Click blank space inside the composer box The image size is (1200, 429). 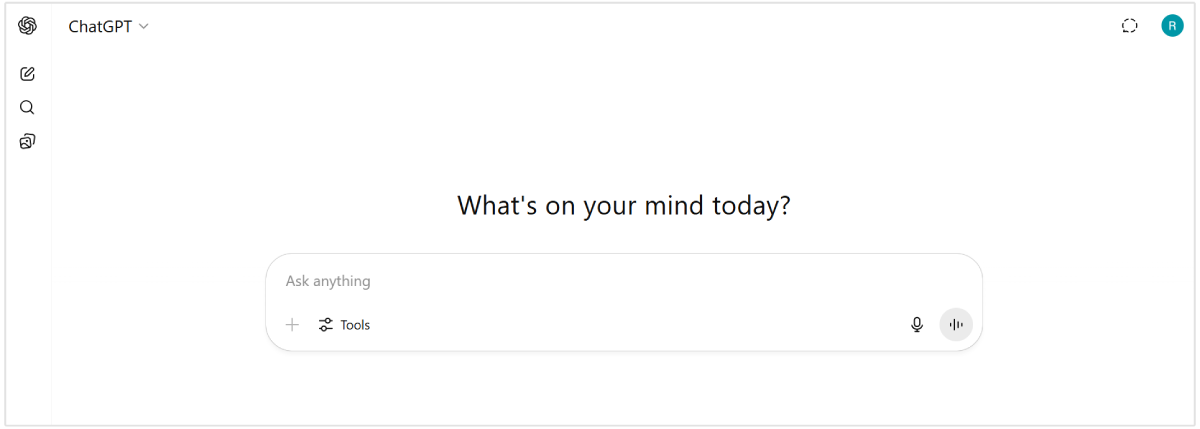640,324
